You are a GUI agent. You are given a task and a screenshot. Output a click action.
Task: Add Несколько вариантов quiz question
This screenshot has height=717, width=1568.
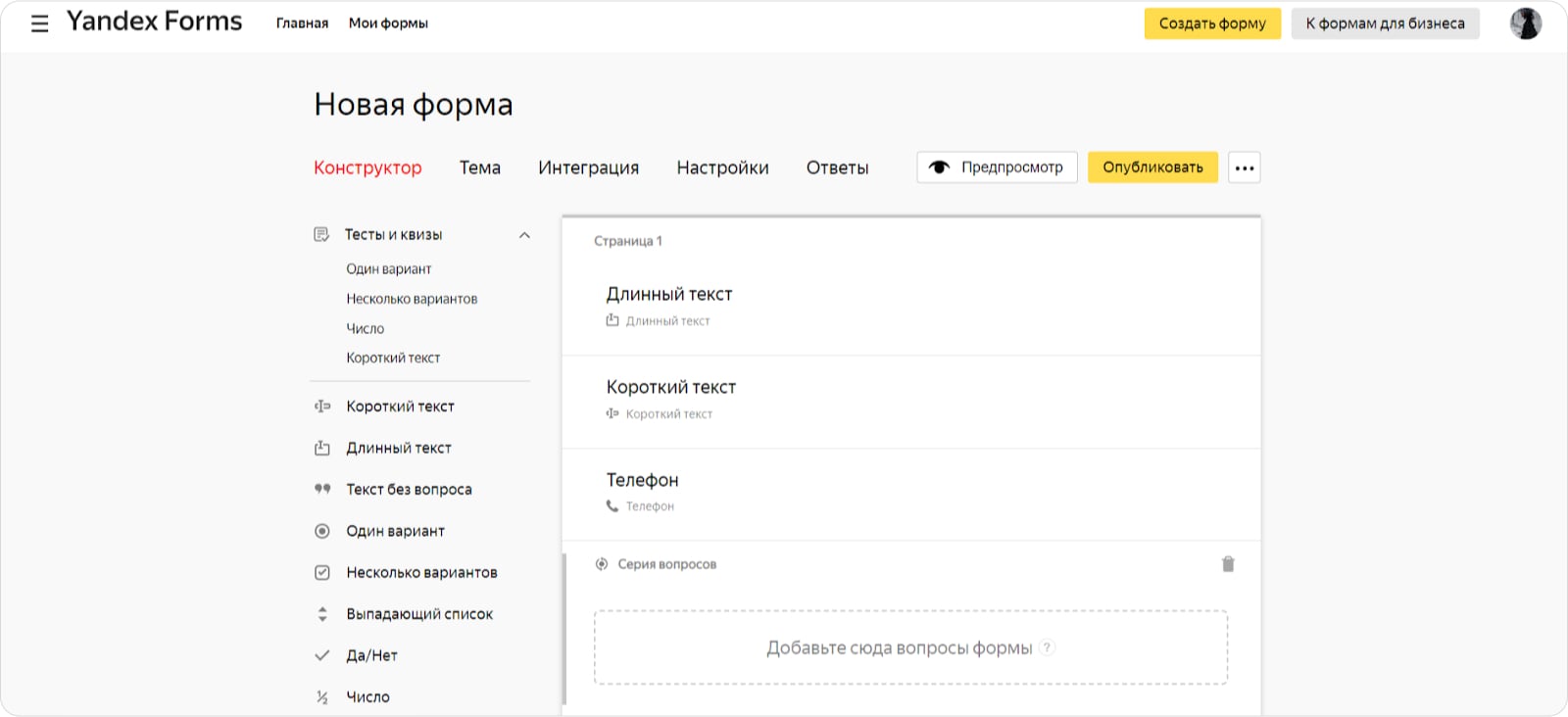pos(412,299)
